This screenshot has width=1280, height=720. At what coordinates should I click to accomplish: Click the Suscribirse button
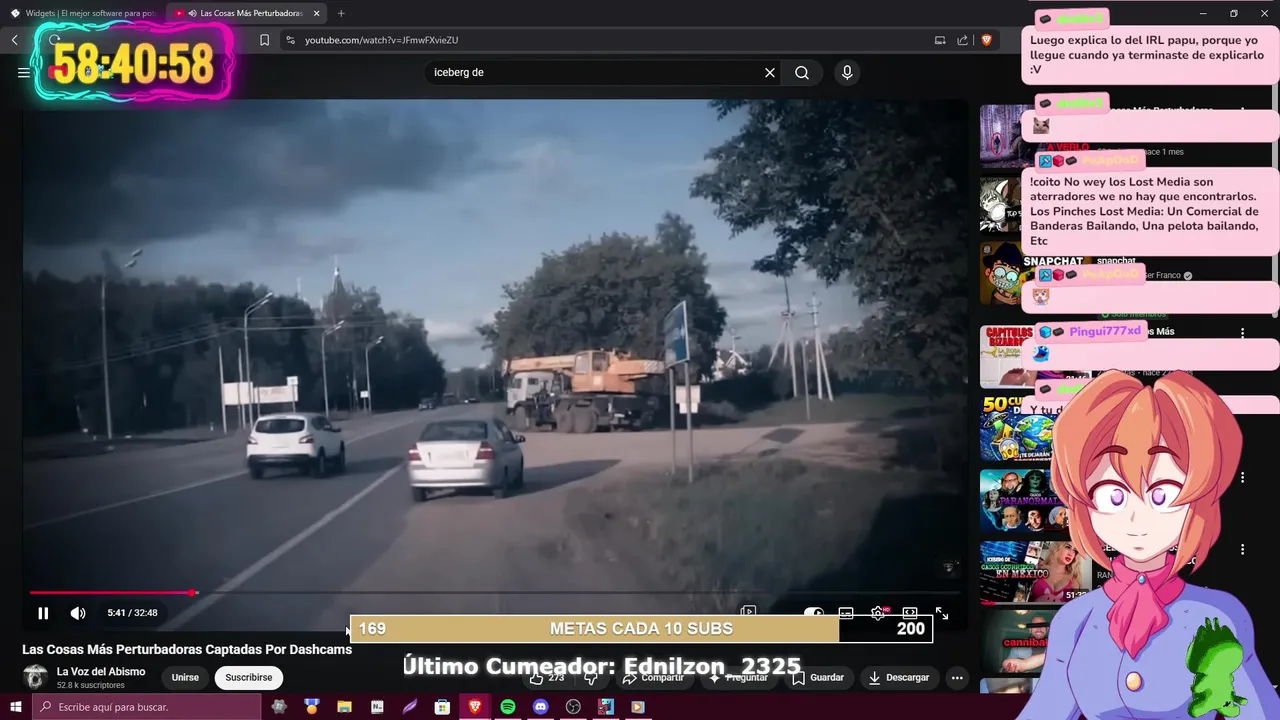(x=248, y=677)
